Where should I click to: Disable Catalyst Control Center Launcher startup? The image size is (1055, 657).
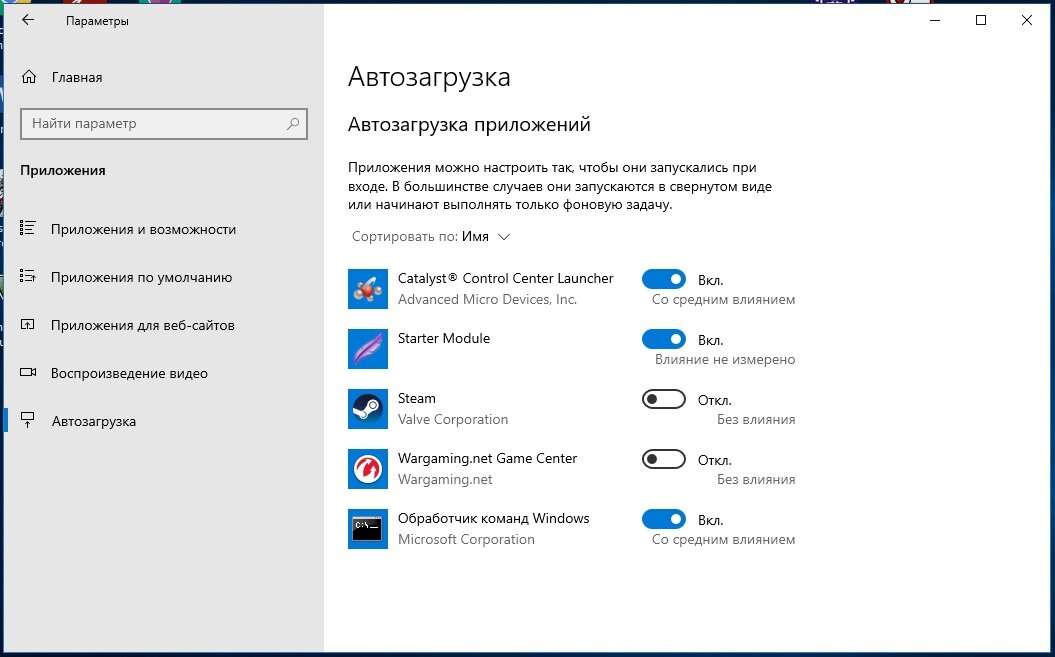663,279
